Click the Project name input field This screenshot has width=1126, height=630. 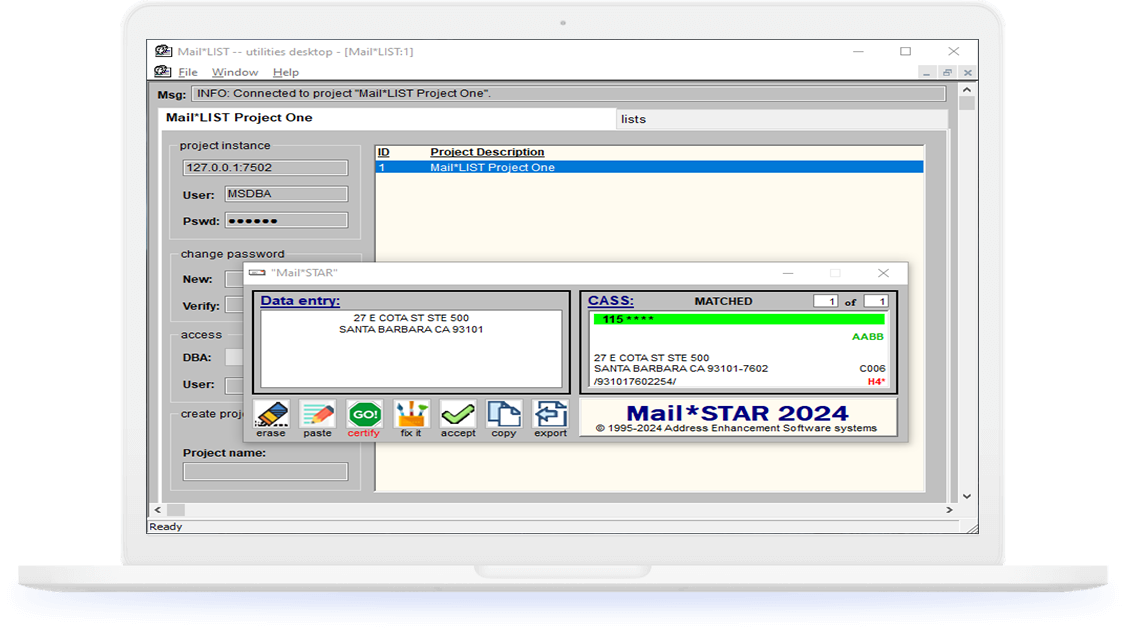[265, 471]
